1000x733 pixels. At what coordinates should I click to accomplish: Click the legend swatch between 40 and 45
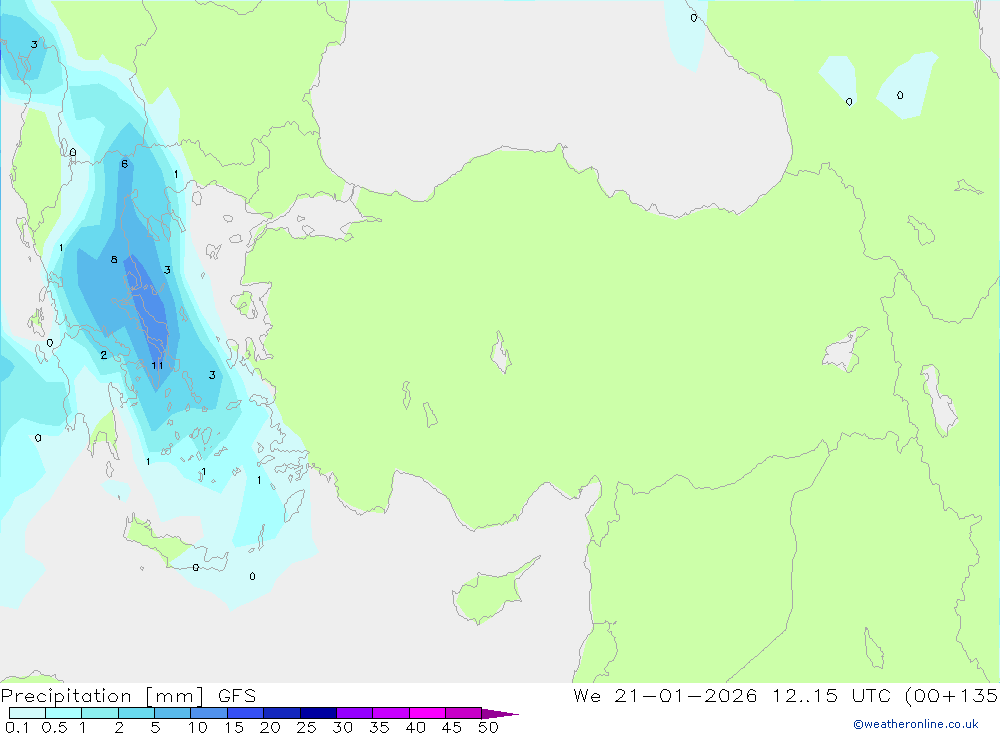[427, 713]
